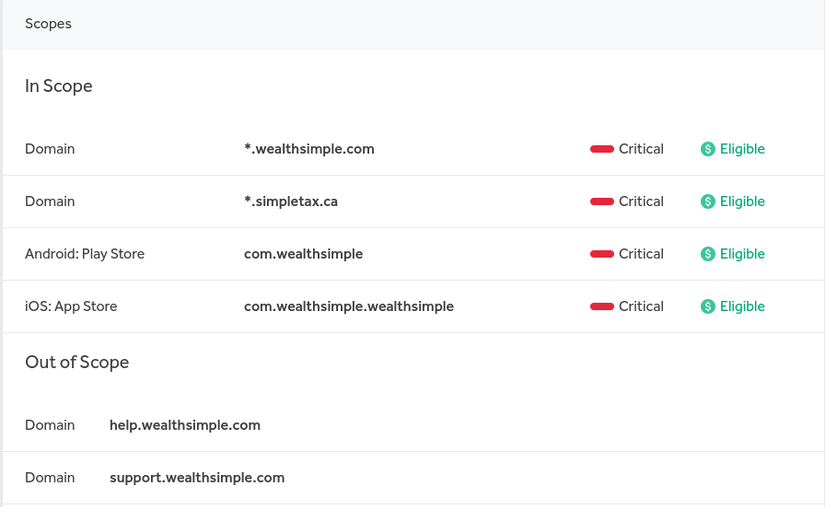Click the In Scope section heading
The width and height of the screenshot is (825, 507).
click(59, 86)
